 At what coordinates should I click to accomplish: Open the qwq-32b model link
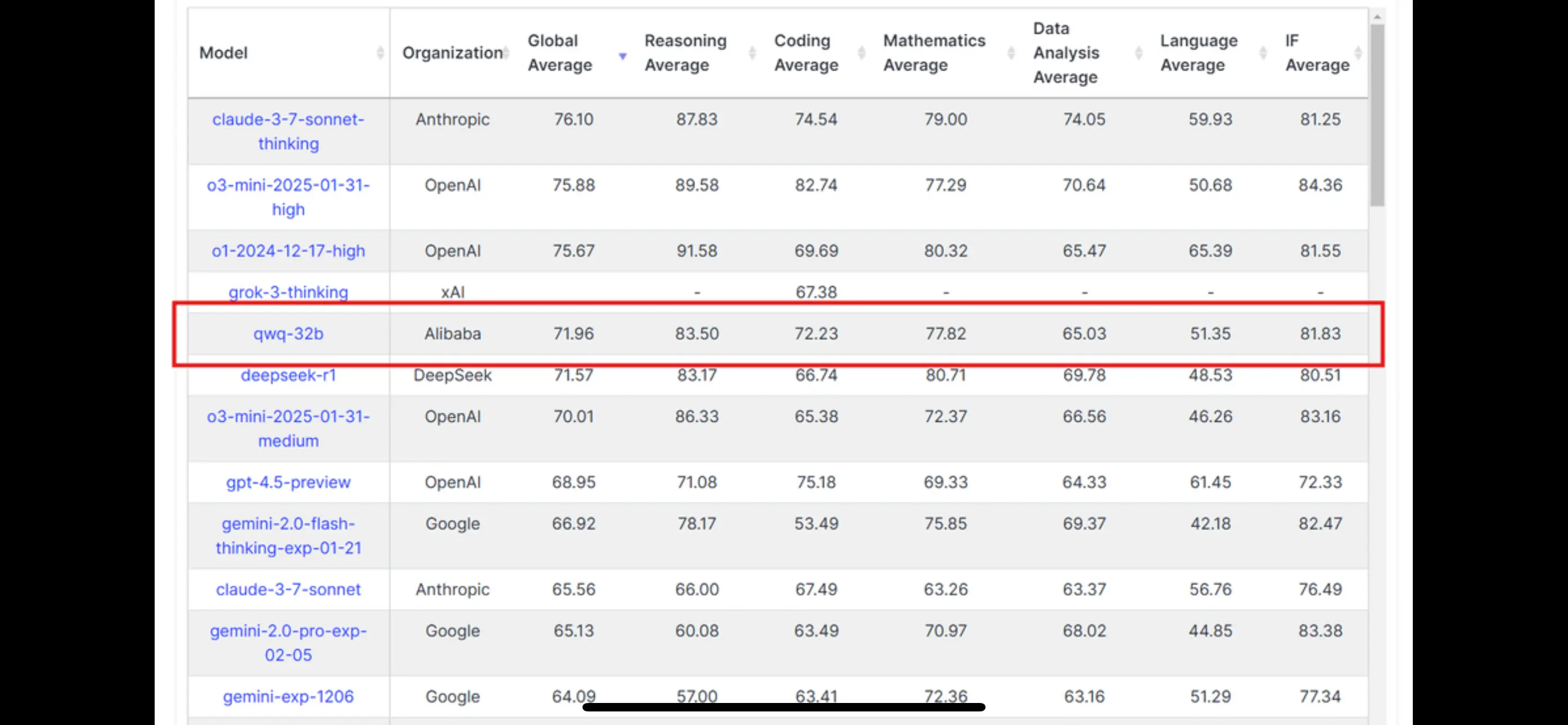pyautogui.click(x=288, y=334)
